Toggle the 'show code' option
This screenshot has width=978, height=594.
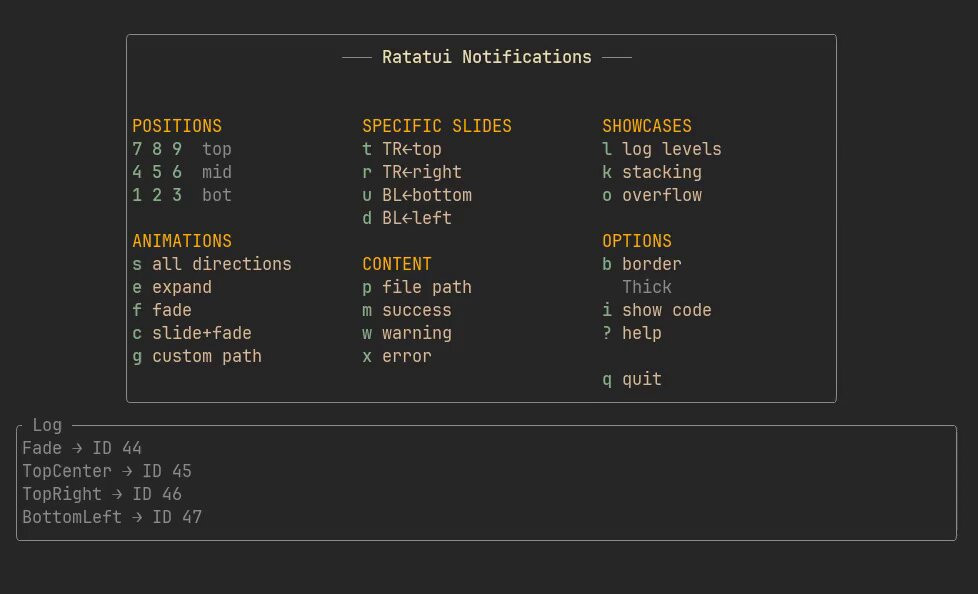tap(666, 311)
